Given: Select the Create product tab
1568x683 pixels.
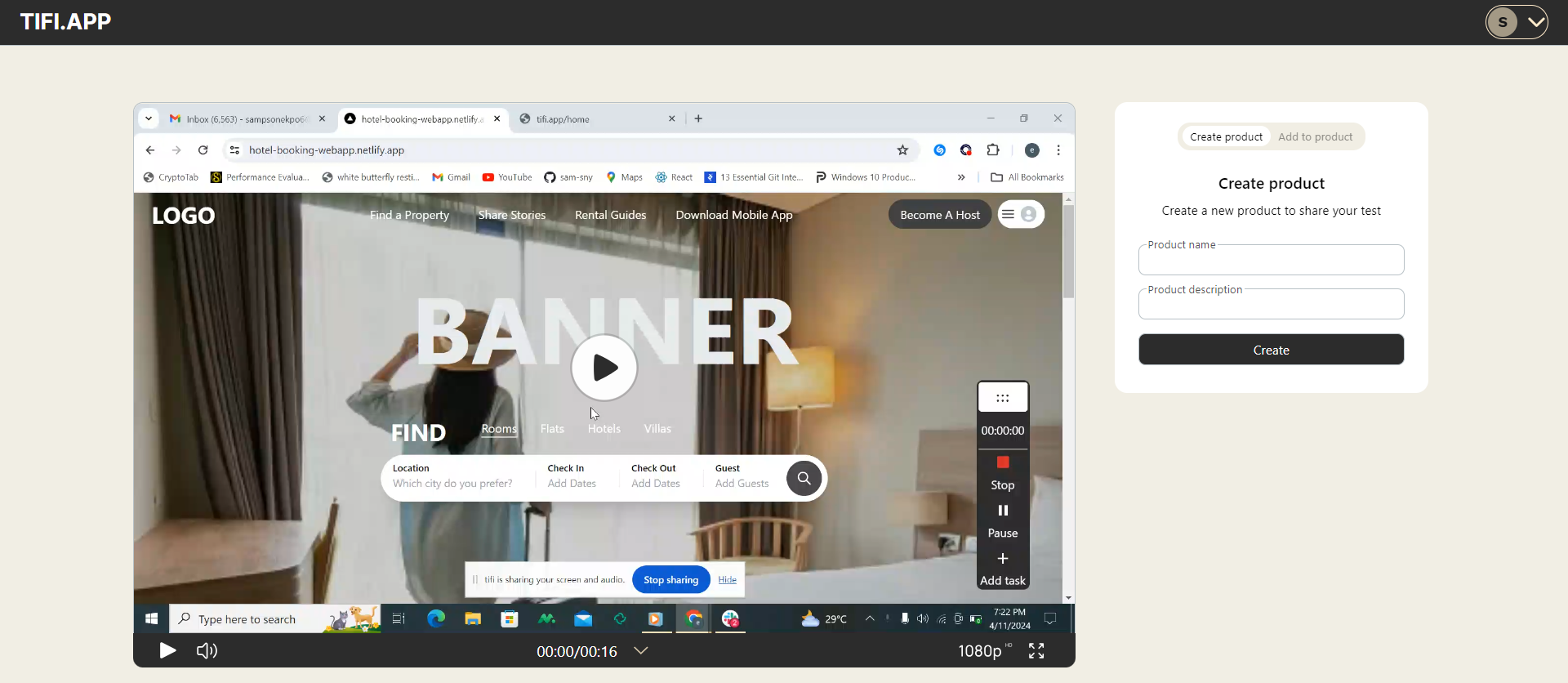Looking at the screenshot, I should point(1226,136).
